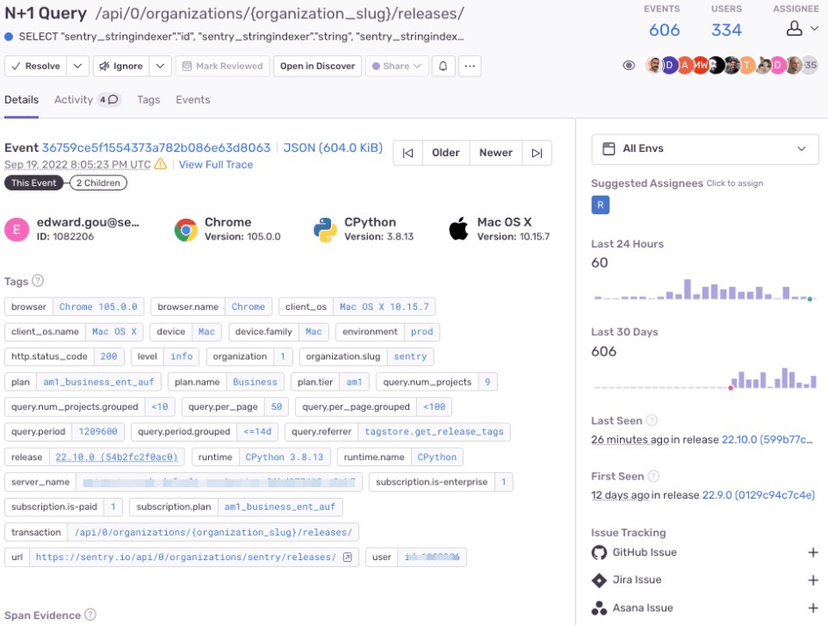Expand the Ignore options dropdown arrow
This screenshot has width=828, height=625.
click(160, 66)
